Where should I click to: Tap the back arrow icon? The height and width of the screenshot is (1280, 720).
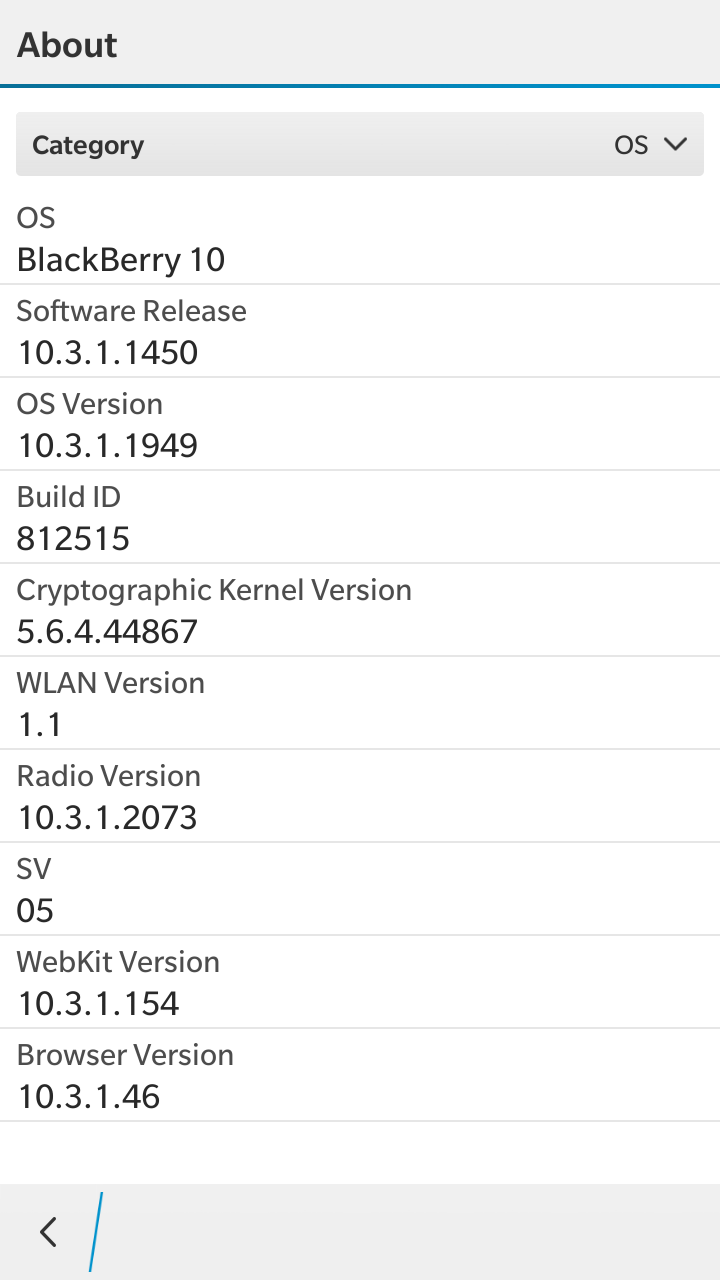point(48,1231)
